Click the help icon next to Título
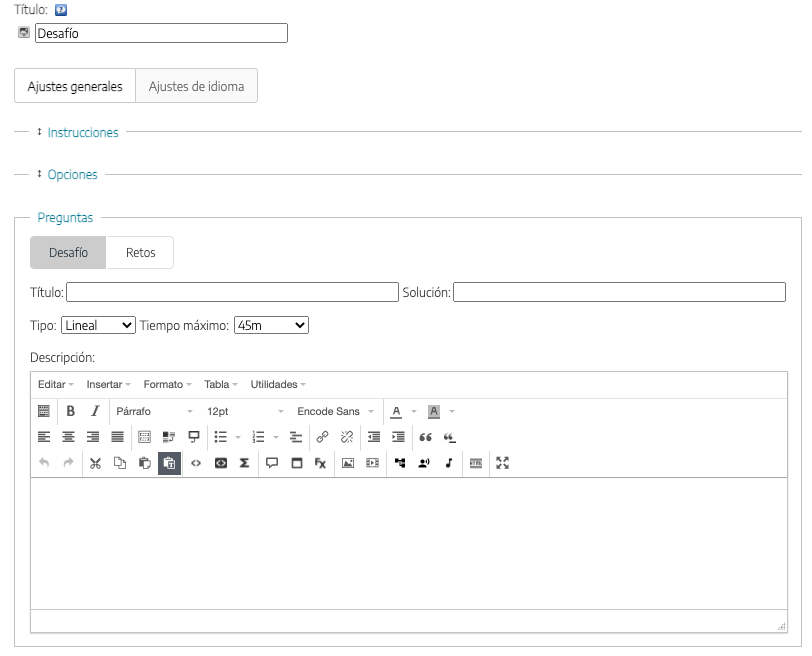The image size is (812, 656). pyautogui.click(x=60, y=10)
